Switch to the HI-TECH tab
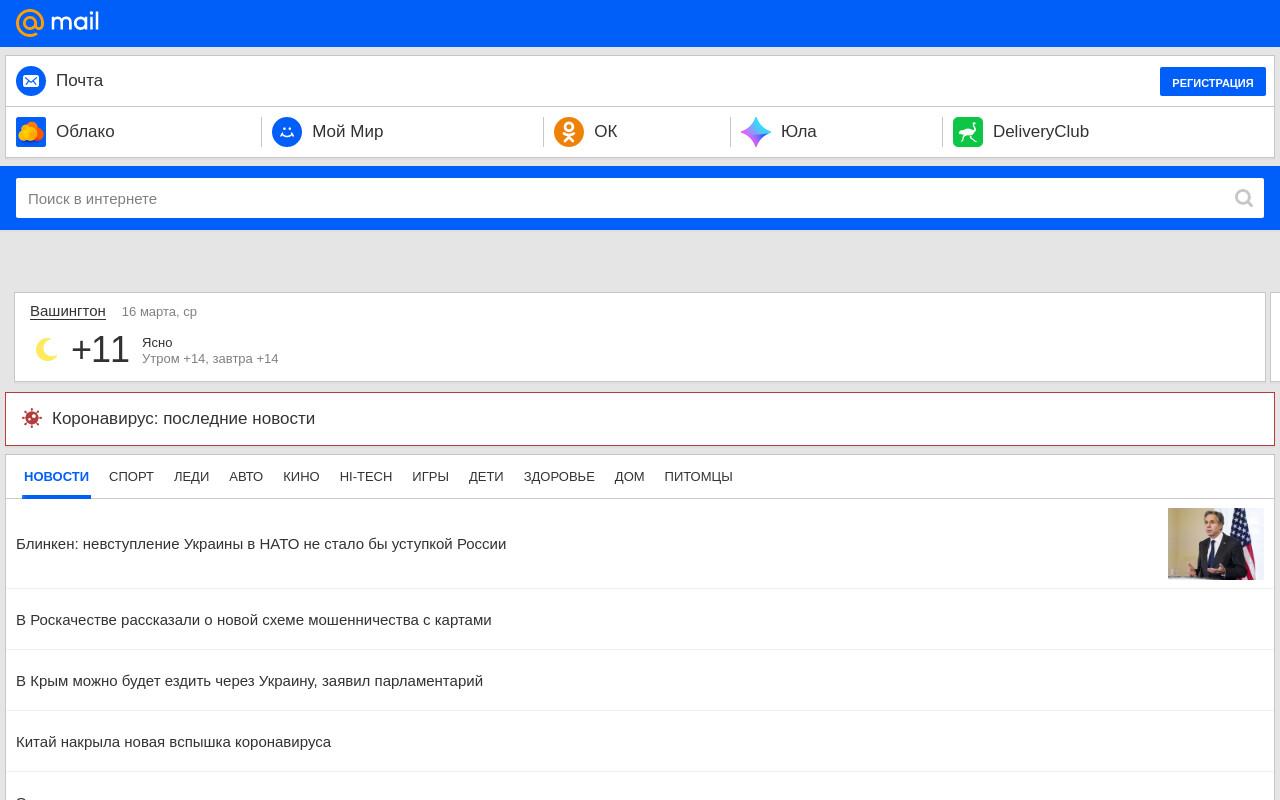Image resolution: width=1280 pixels, height=800 pixels. click(x=366, y=476)
